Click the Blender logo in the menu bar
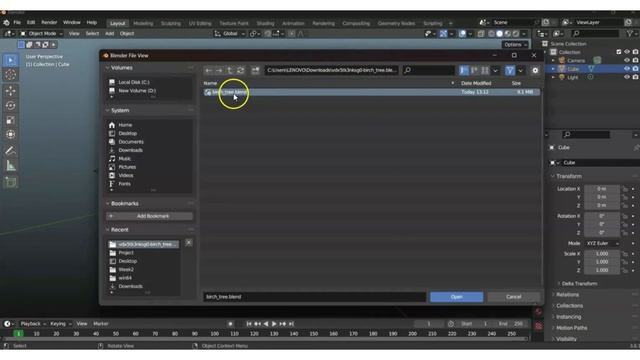This screenshot has height=360, width=640. tap(6, 22)
